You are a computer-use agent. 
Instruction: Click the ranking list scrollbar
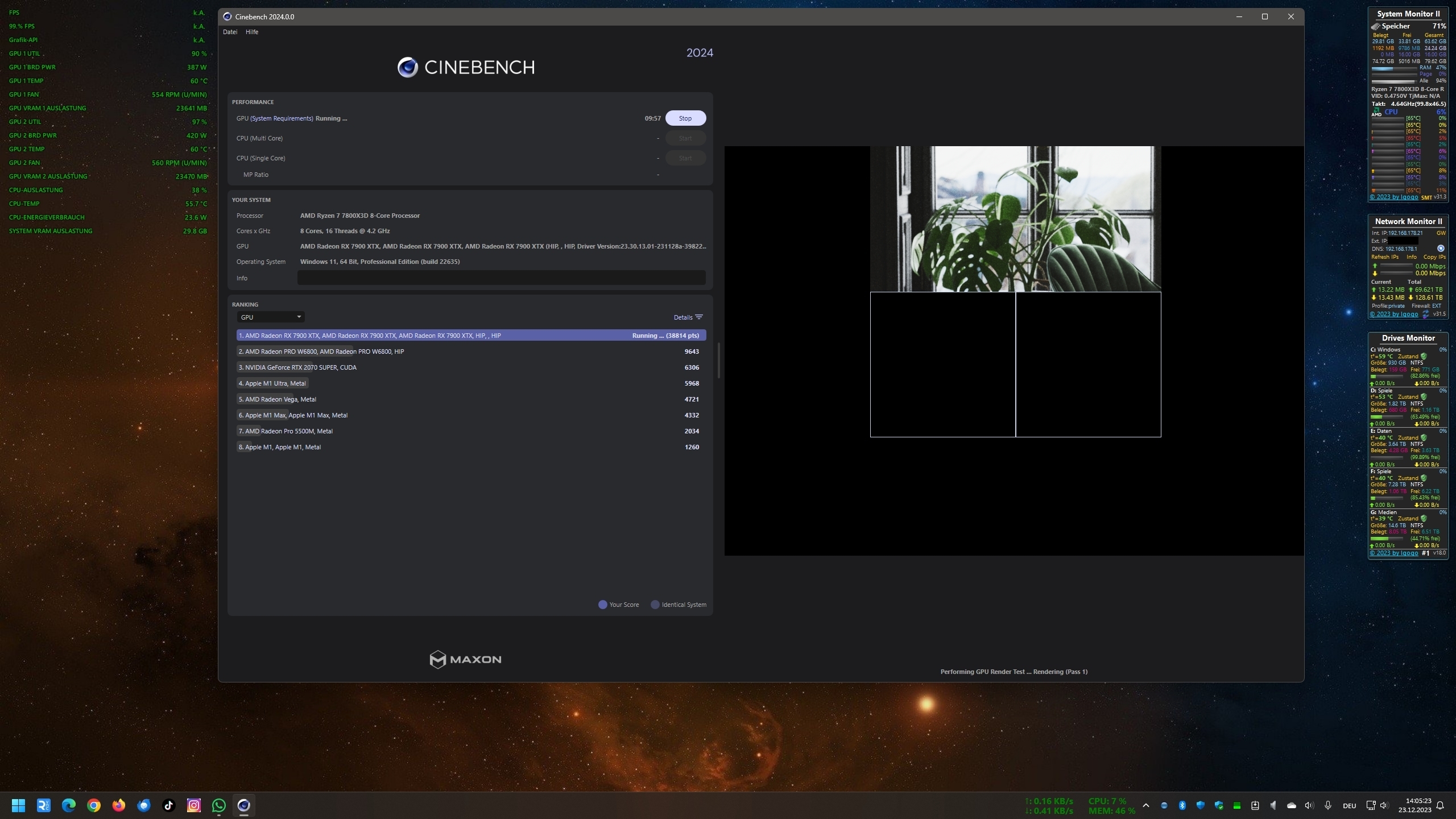[x=718, y=361]
